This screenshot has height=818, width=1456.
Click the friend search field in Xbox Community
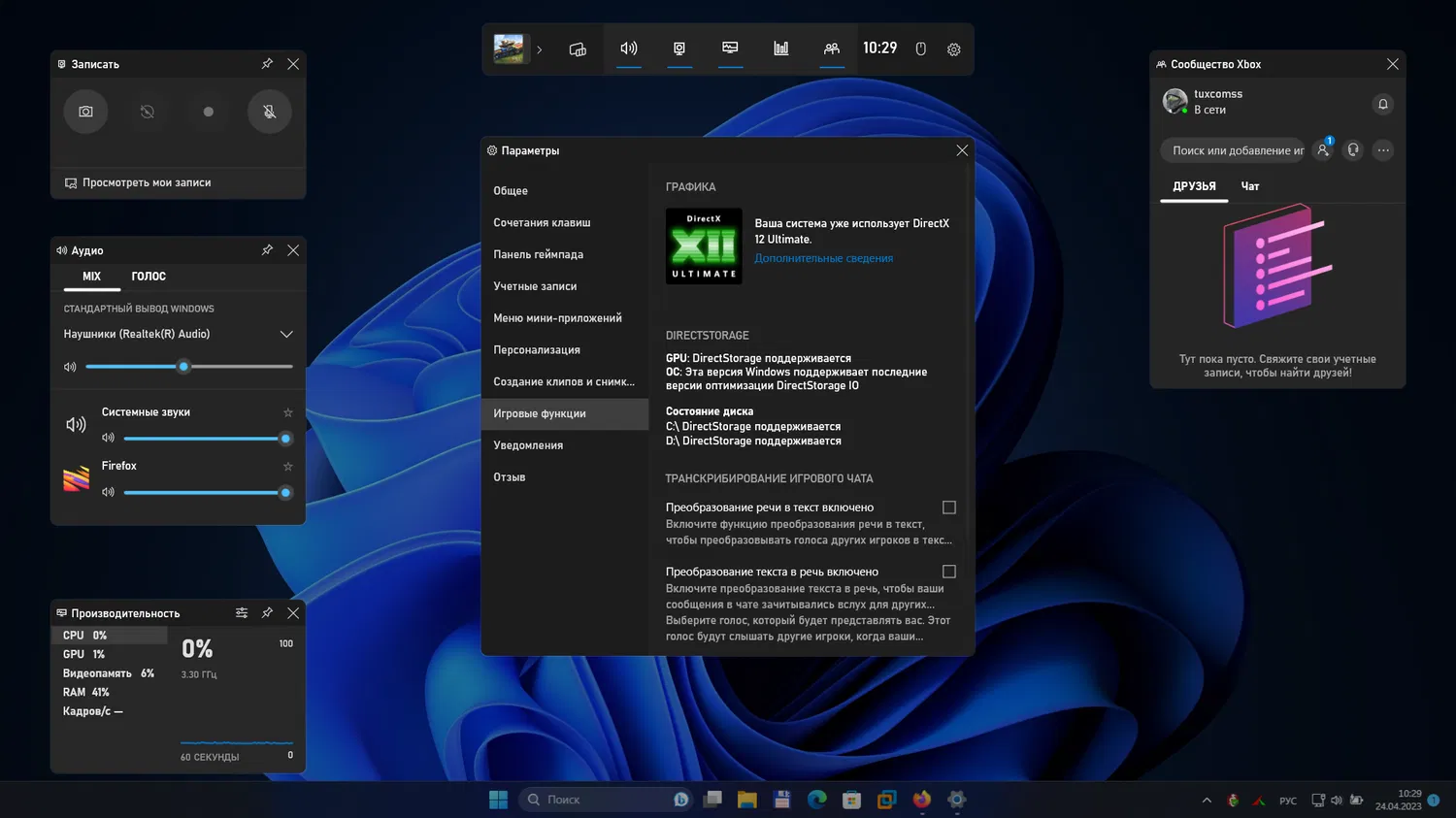click(1231, 150)
